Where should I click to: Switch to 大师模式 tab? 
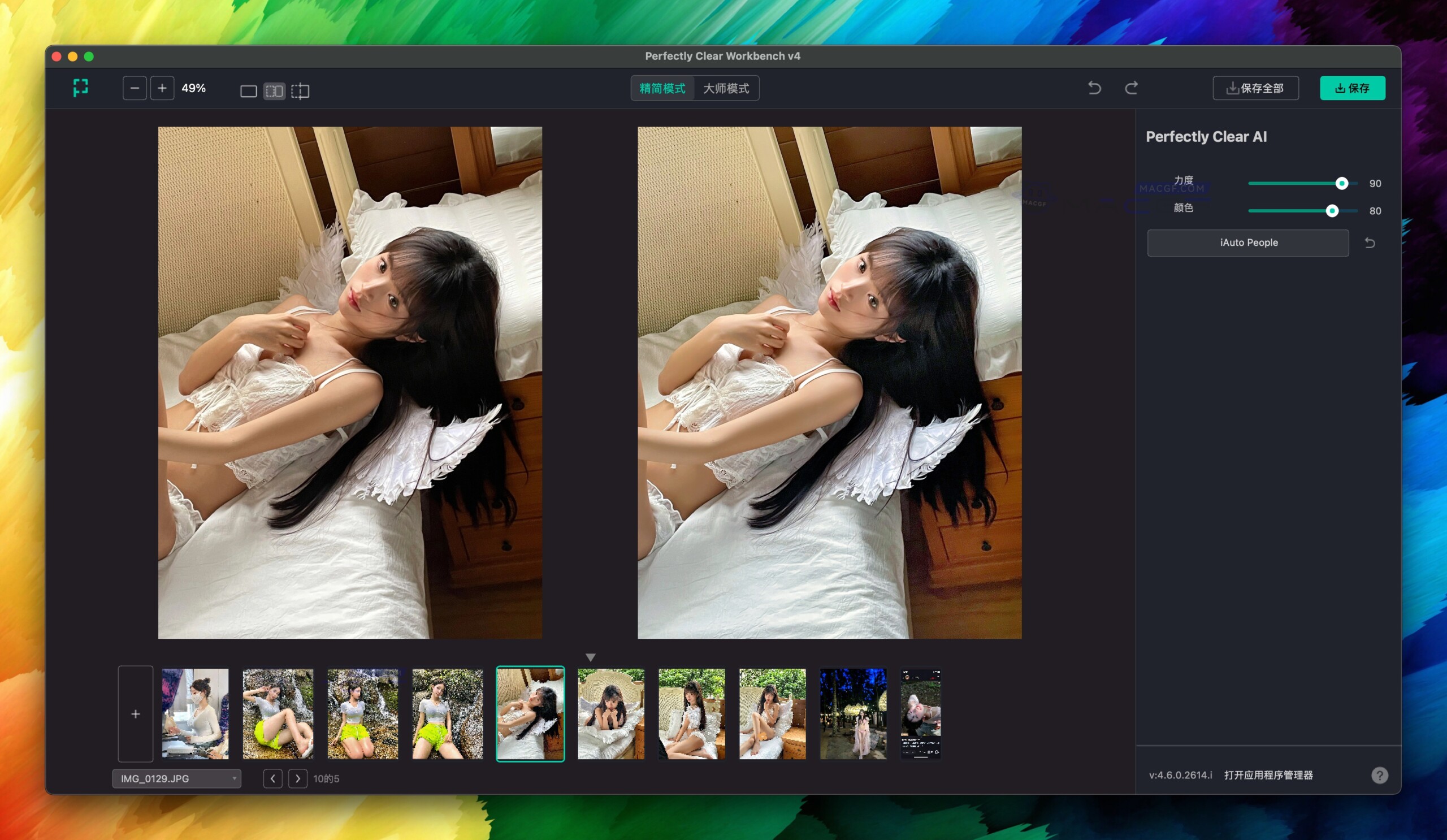726,88
